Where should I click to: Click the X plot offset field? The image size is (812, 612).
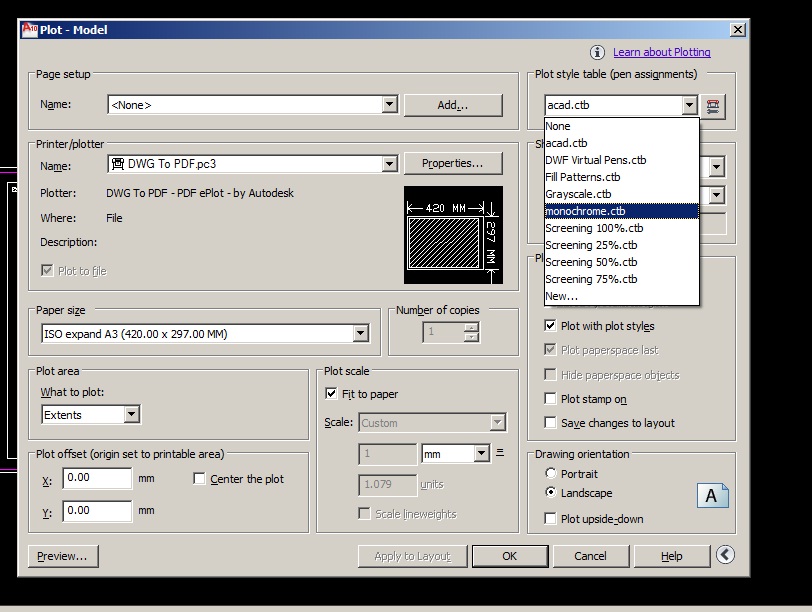(97, 477)
